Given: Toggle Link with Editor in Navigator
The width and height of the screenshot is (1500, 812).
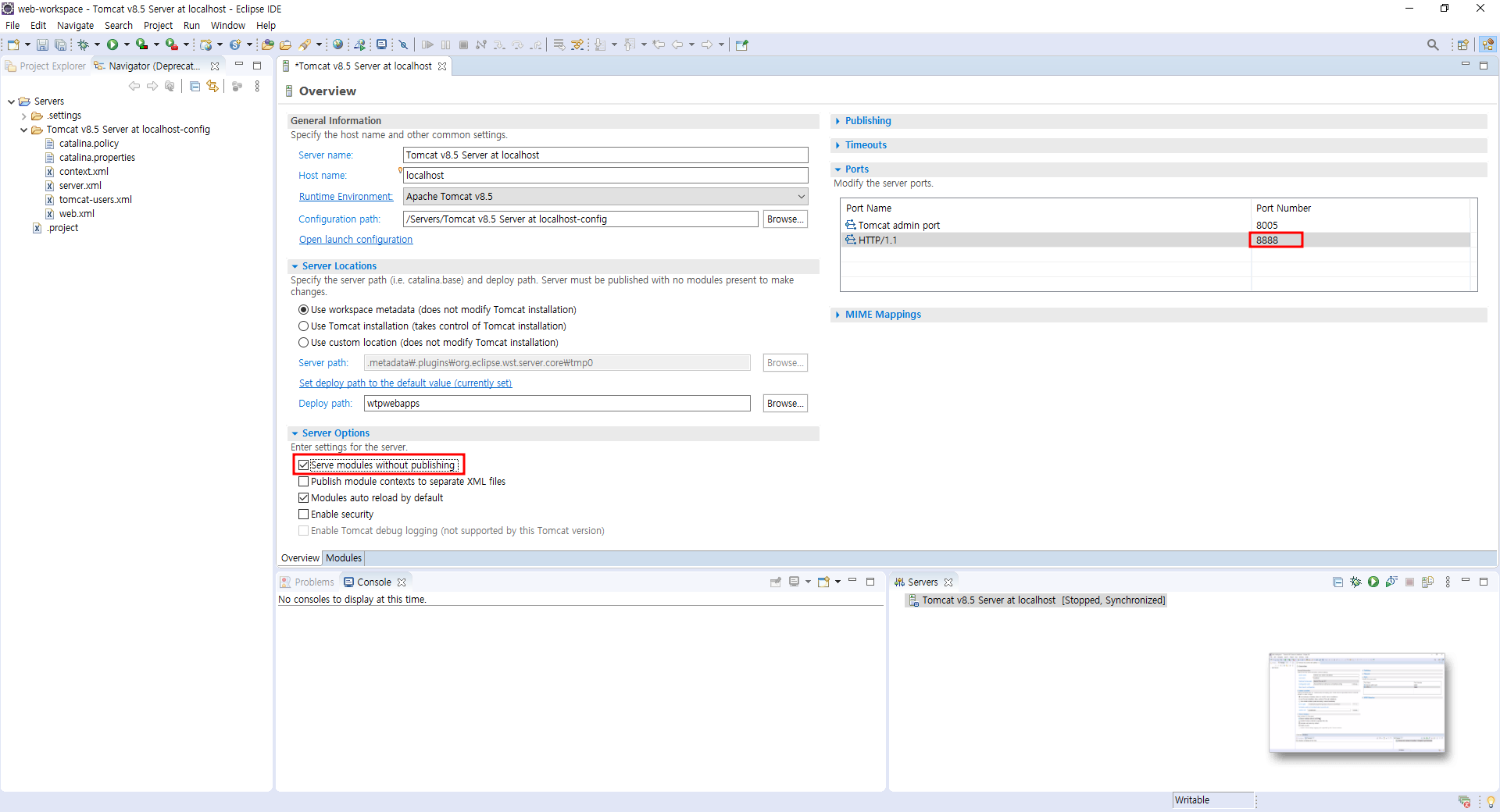Looking at the screenshot, I should 212,86.
